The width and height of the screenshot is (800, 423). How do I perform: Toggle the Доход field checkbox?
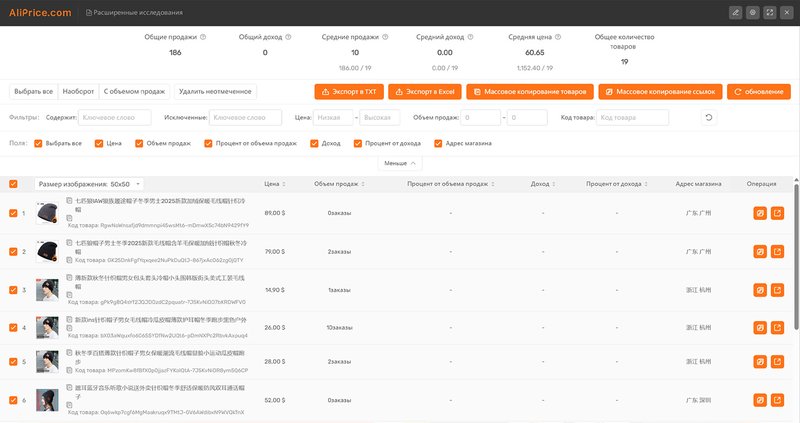click(x=314, y=143)
